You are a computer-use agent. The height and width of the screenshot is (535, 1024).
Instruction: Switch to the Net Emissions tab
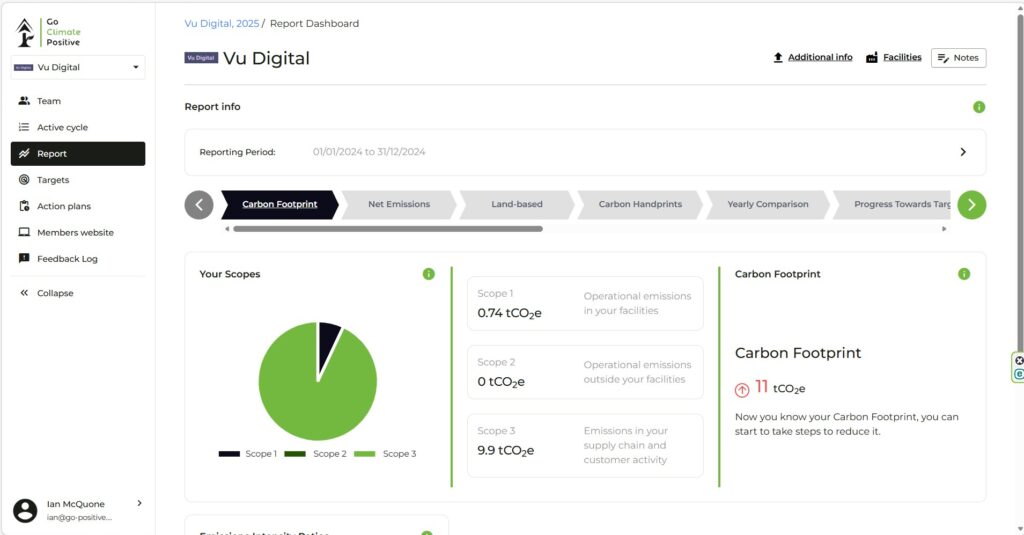398,204
